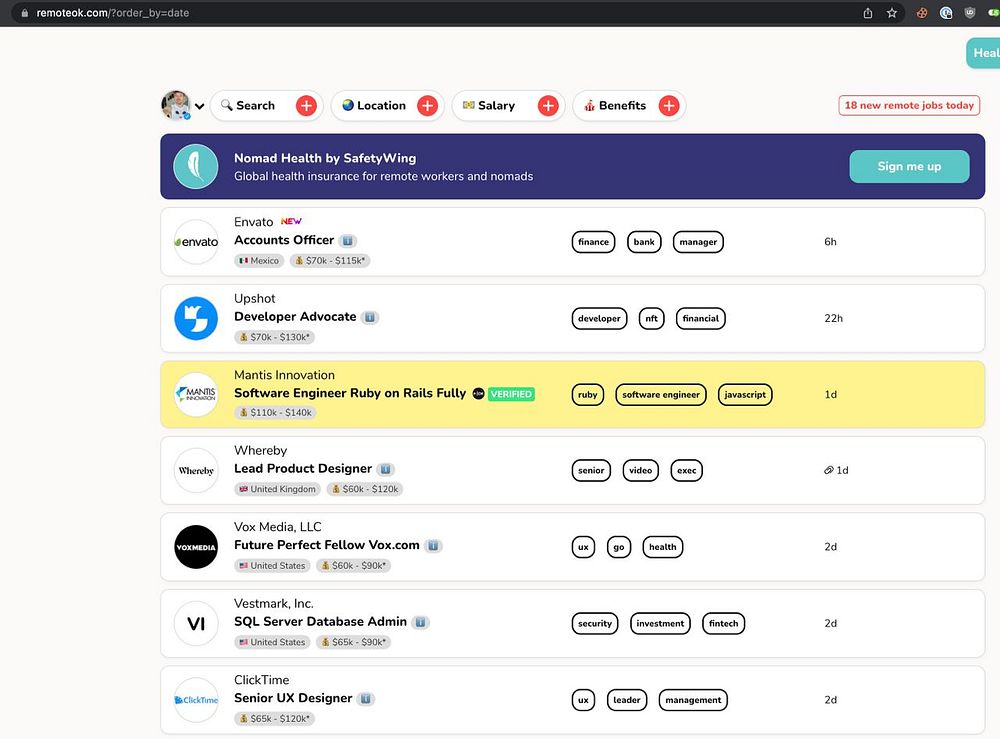
Task: Click the 18 new remote jobs today badge
Action: (x=909, y=105)
